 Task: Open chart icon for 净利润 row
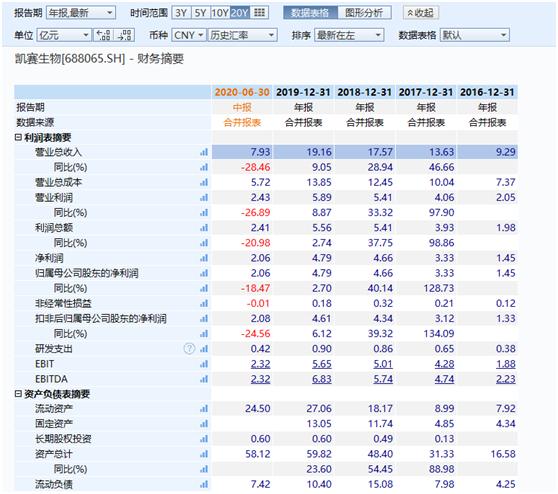coord(204,258)
